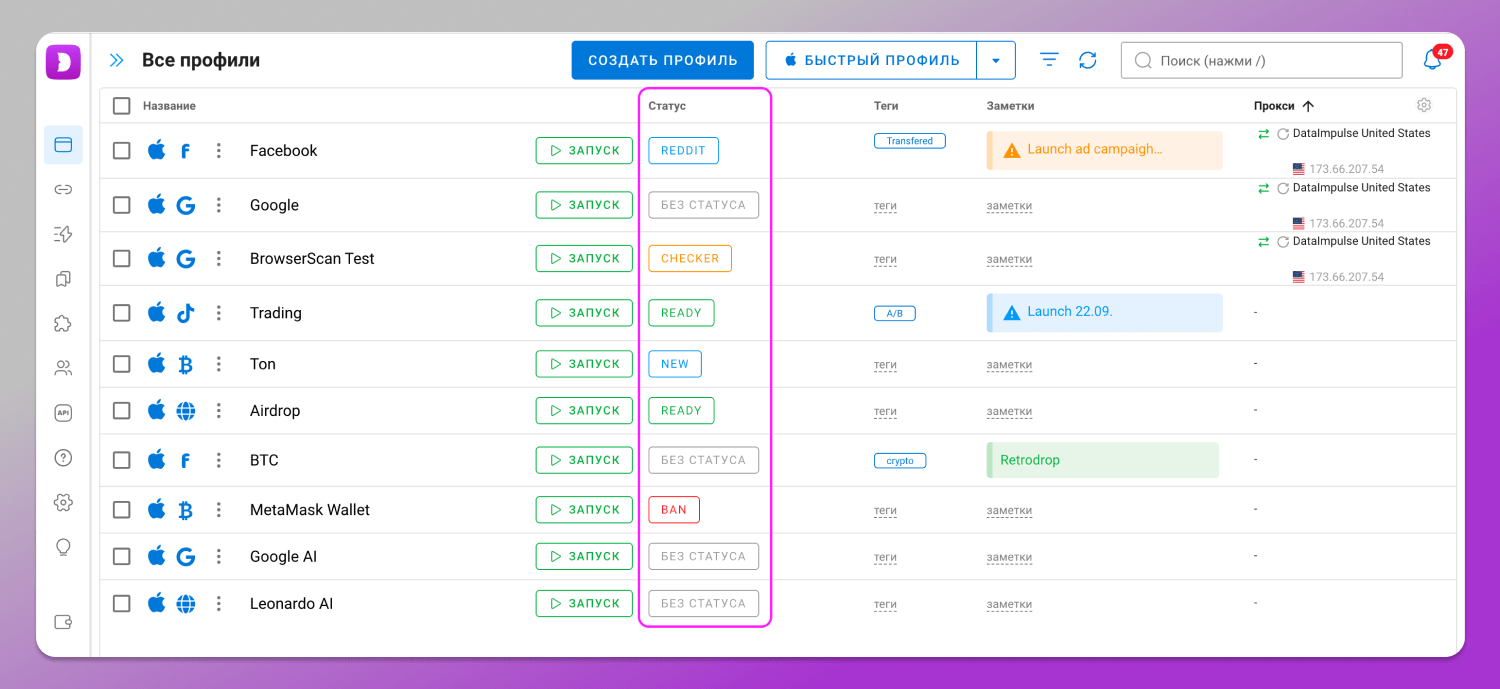Launch the Google AI profile with ЗАПУСК
Image resolution: width=1500 pixels, height=689 pixels.
584,556
